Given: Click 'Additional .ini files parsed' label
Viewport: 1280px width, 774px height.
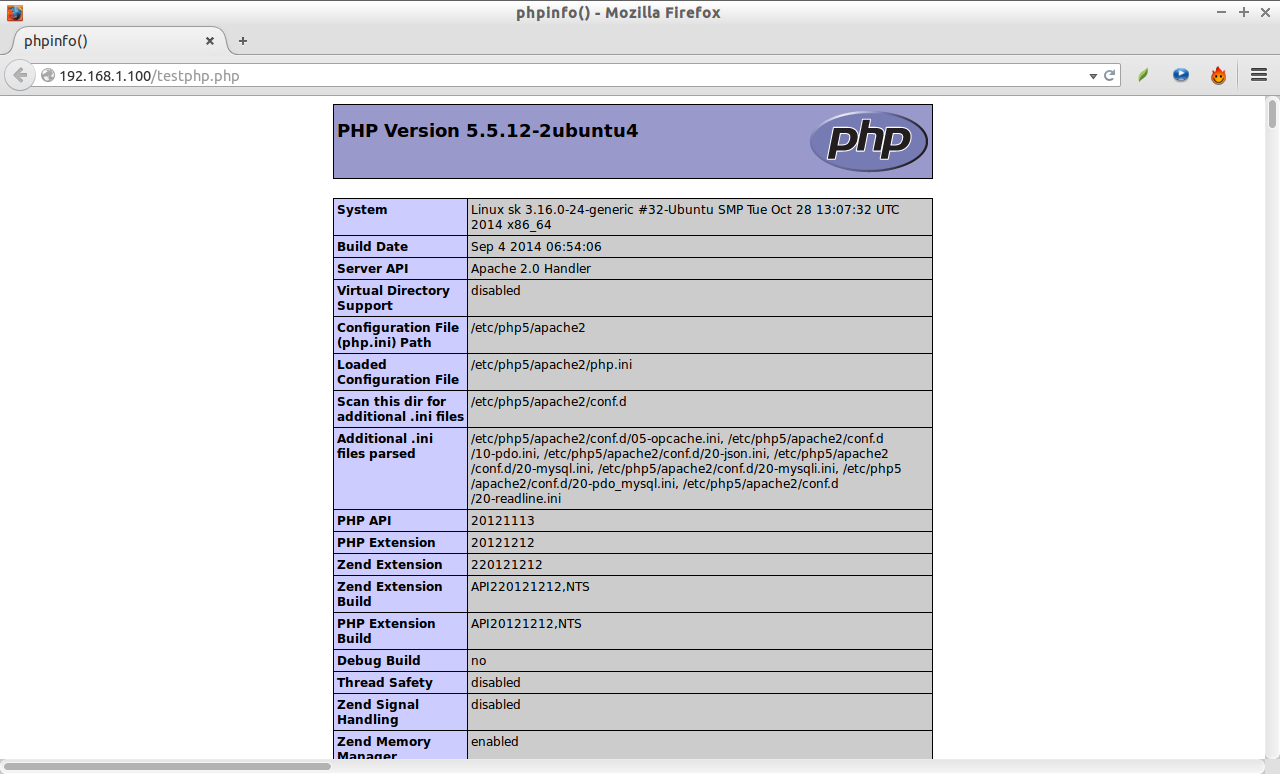Looking at the screenshot, I should (x=385, y=446).
